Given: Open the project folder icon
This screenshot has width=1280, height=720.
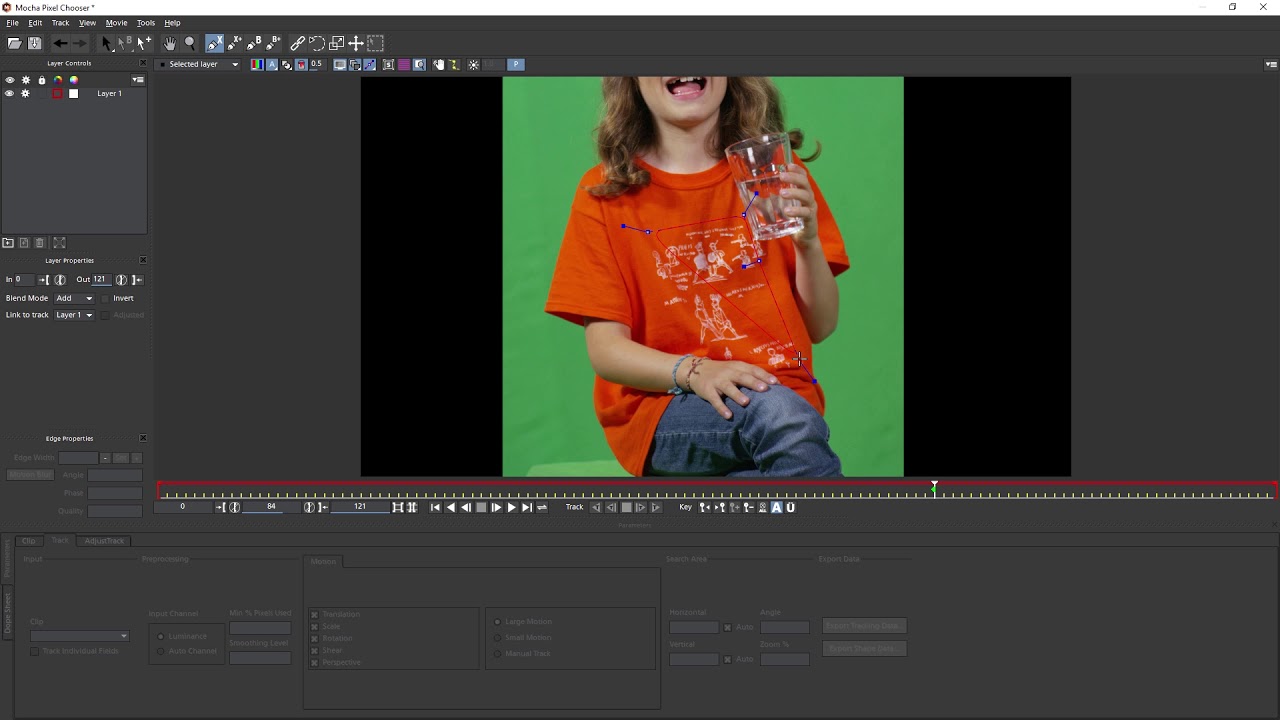Looking at the screenshot, I should click(x=14, y=43).
